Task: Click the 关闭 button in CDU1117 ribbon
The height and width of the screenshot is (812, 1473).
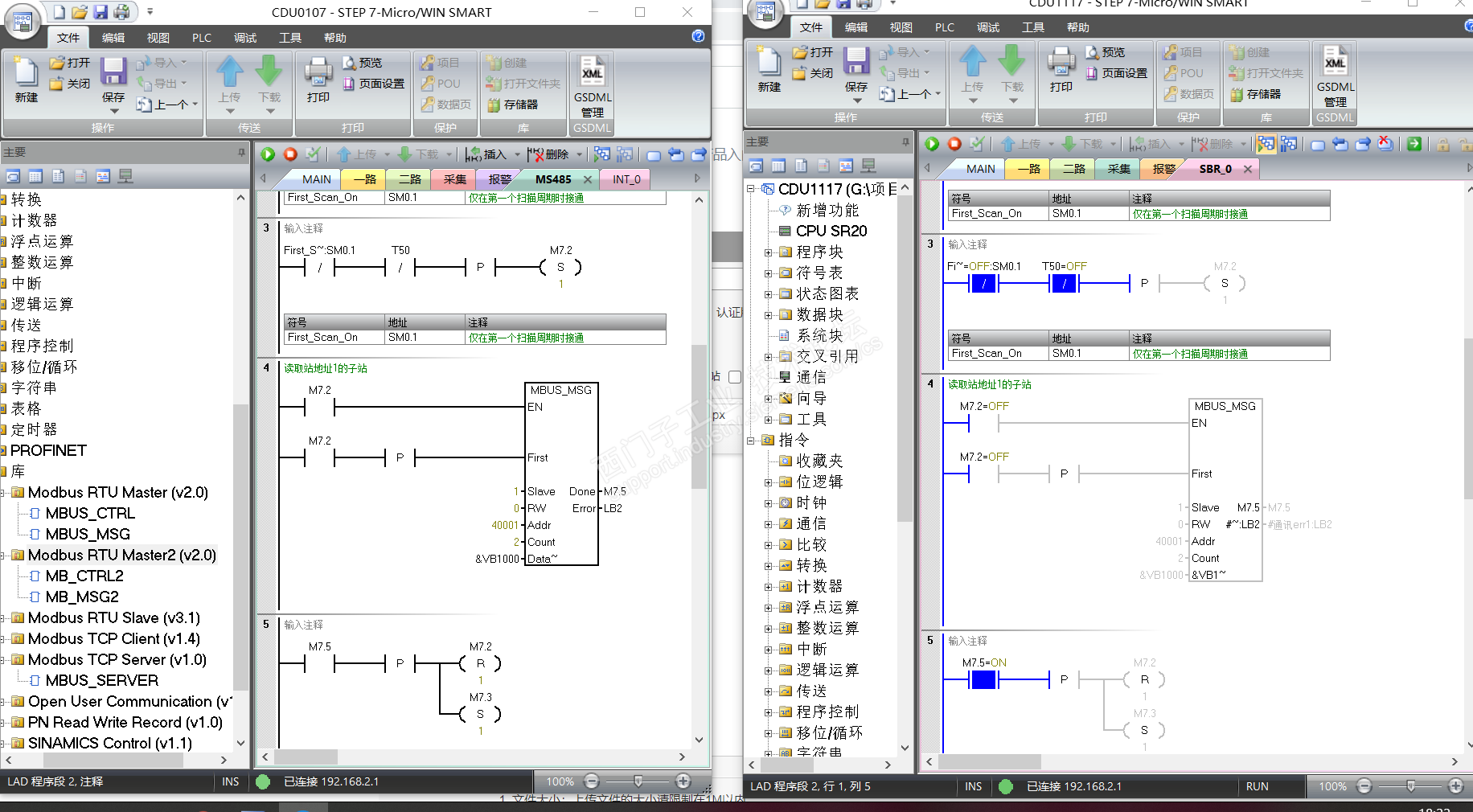Action: (813, 73)
